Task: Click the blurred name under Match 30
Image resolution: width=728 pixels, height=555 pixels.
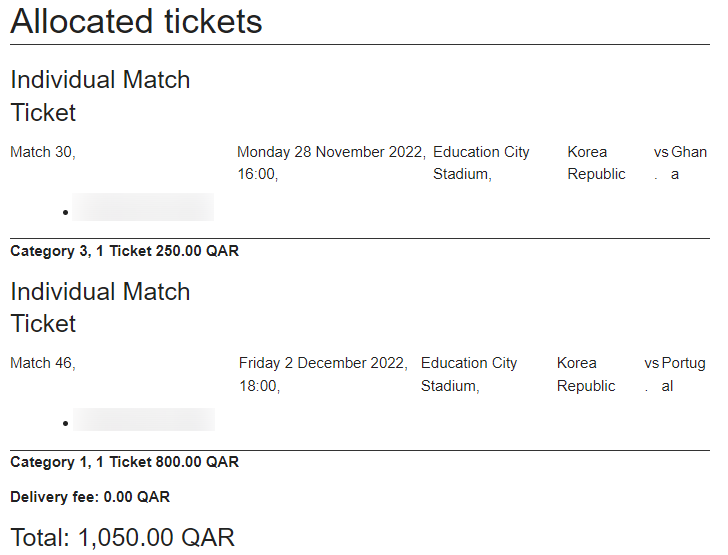Action: tap(143, 208)
